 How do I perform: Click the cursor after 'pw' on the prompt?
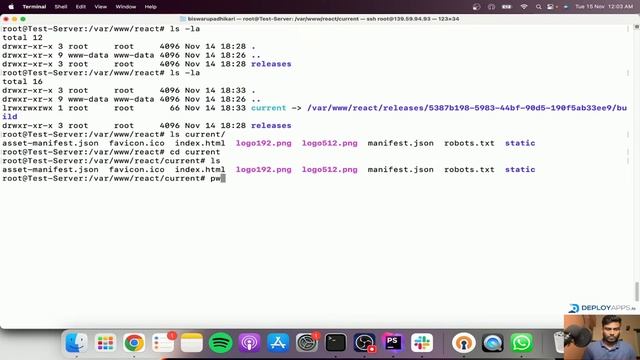coord(223,178)
